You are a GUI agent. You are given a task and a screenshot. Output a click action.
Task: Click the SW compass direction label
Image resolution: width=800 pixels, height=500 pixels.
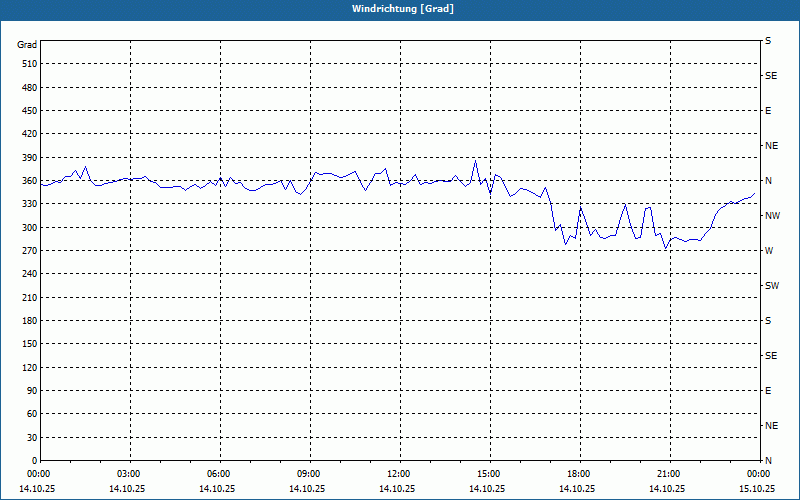(x=772, y=286)
